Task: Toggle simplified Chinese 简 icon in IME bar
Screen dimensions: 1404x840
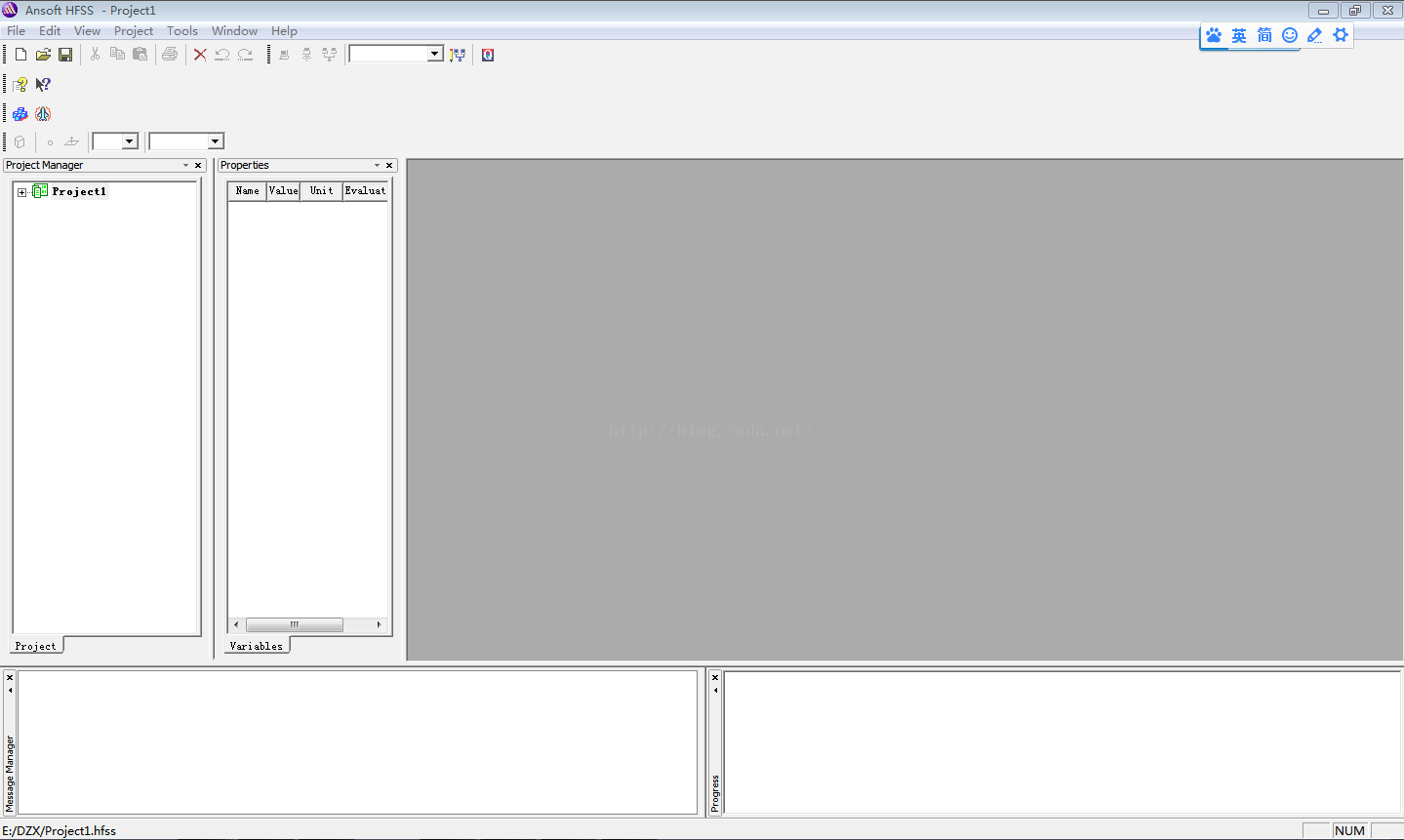Action: pos(1264,35)
